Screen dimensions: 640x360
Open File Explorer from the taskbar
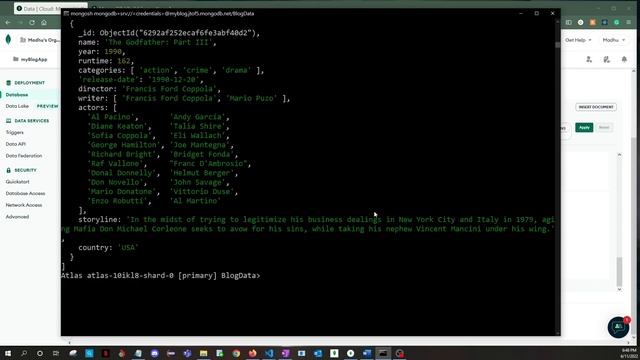coord(204,353)
